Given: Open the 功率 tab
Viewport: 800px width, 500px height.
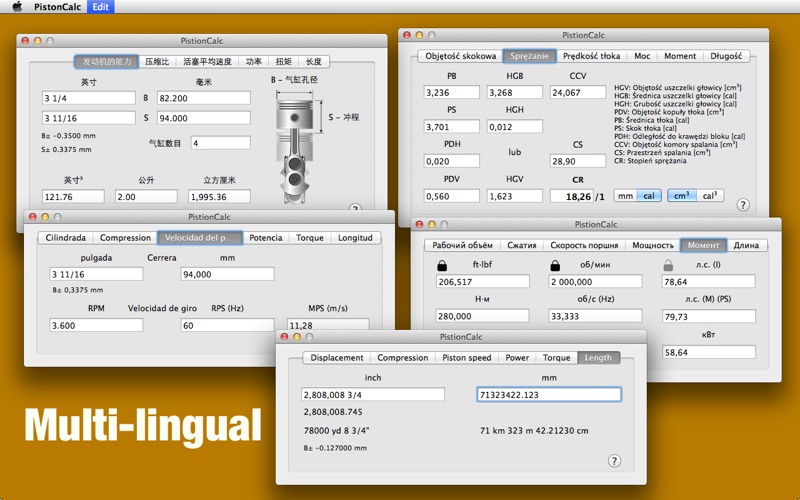Looking at the screenshot, I should [x=254, y=62].
